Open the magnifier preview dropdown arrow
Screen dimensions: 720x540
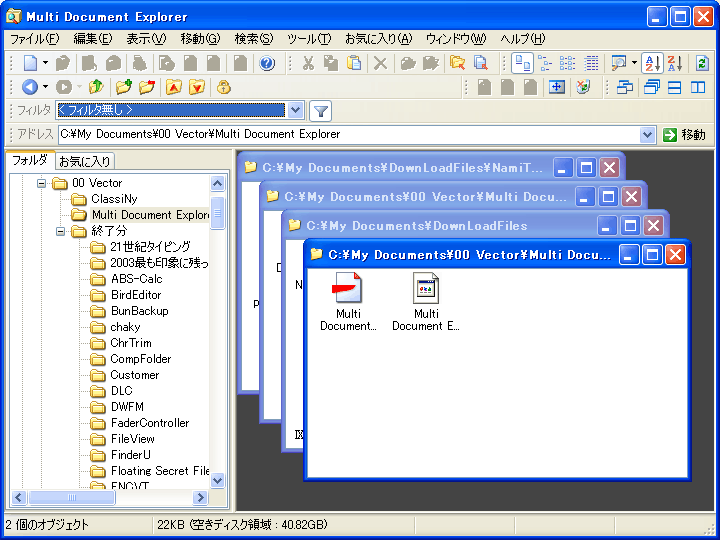[634, 63]
